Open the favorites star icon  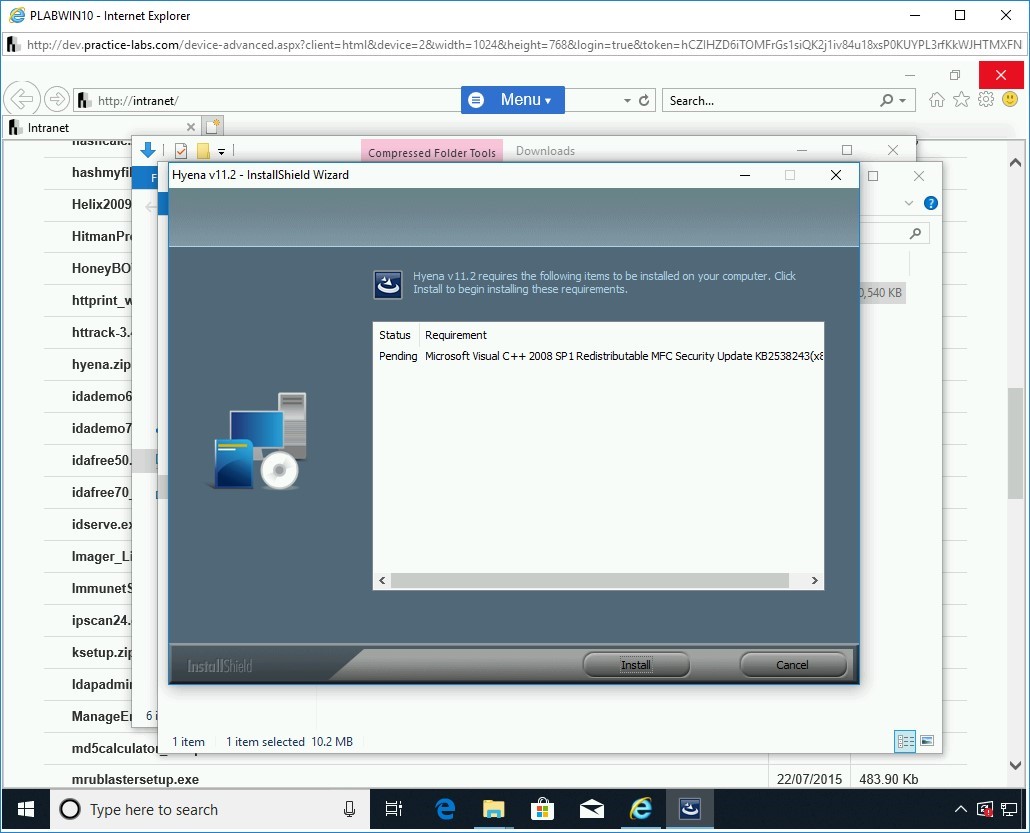(x=961, y=100)
